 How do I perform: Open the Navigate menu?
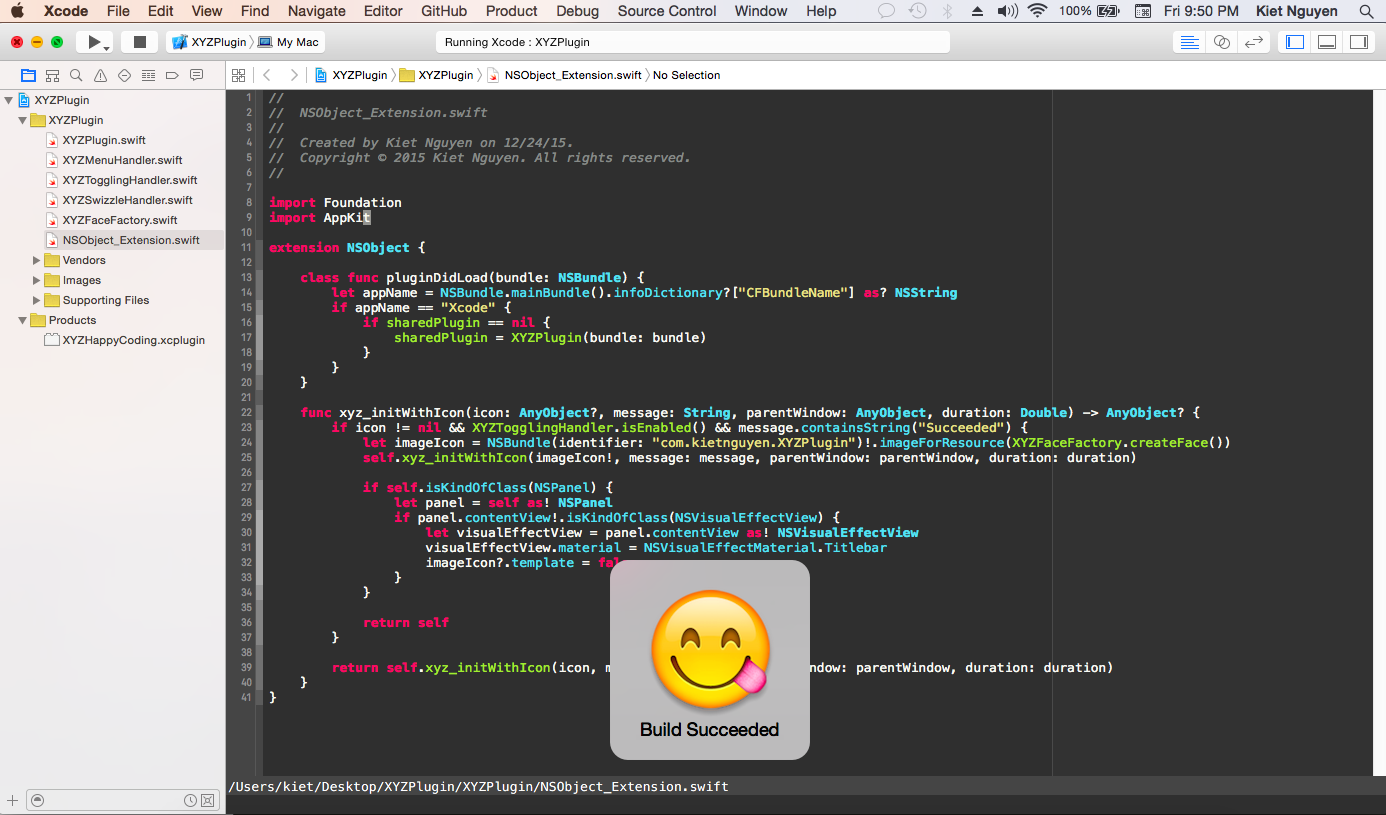click(x=316, y=11)
